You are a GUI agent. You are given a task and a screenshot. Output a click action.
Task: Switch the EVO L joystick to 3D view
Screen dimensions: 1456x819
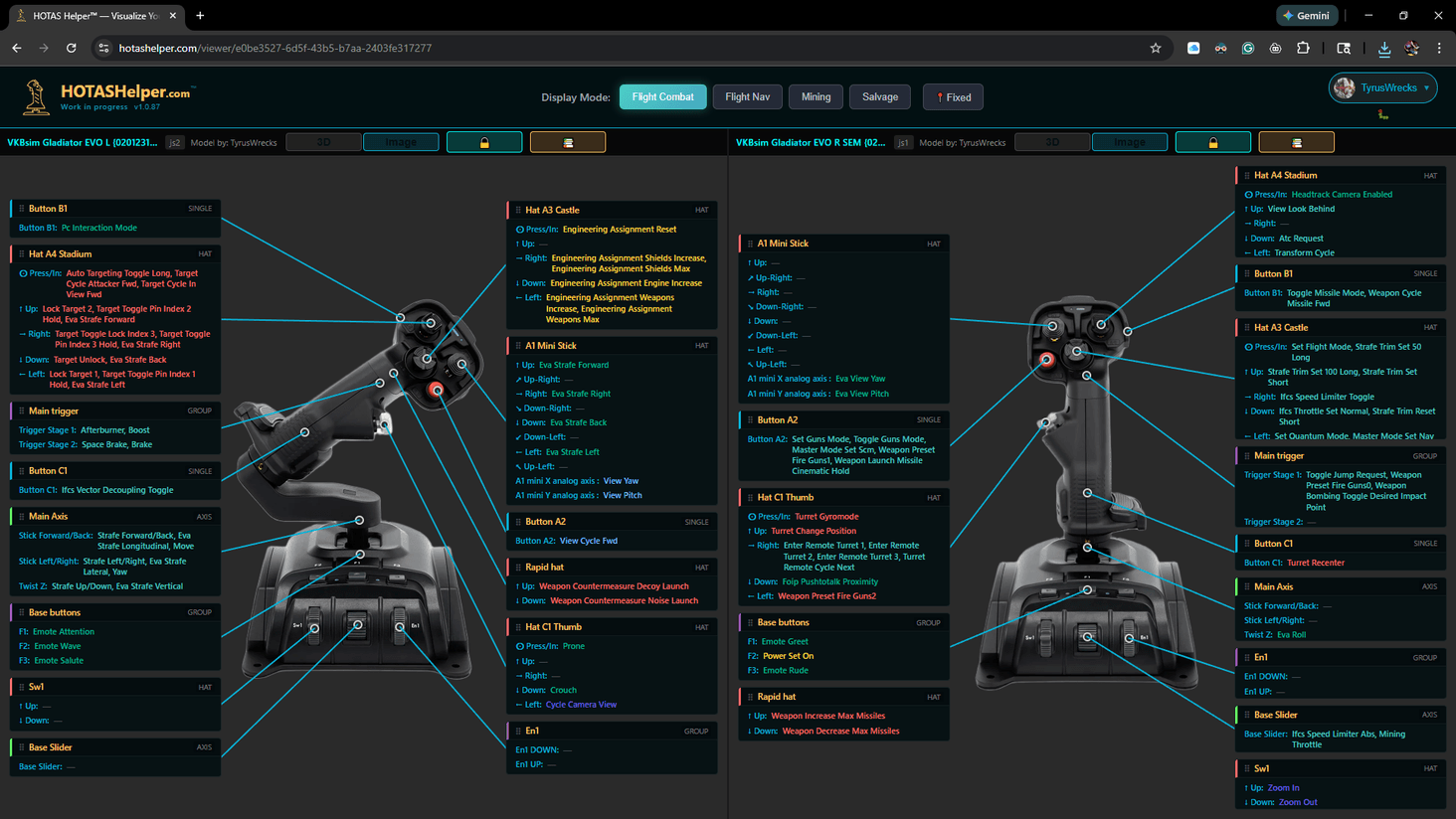click(x=323, y=142)
